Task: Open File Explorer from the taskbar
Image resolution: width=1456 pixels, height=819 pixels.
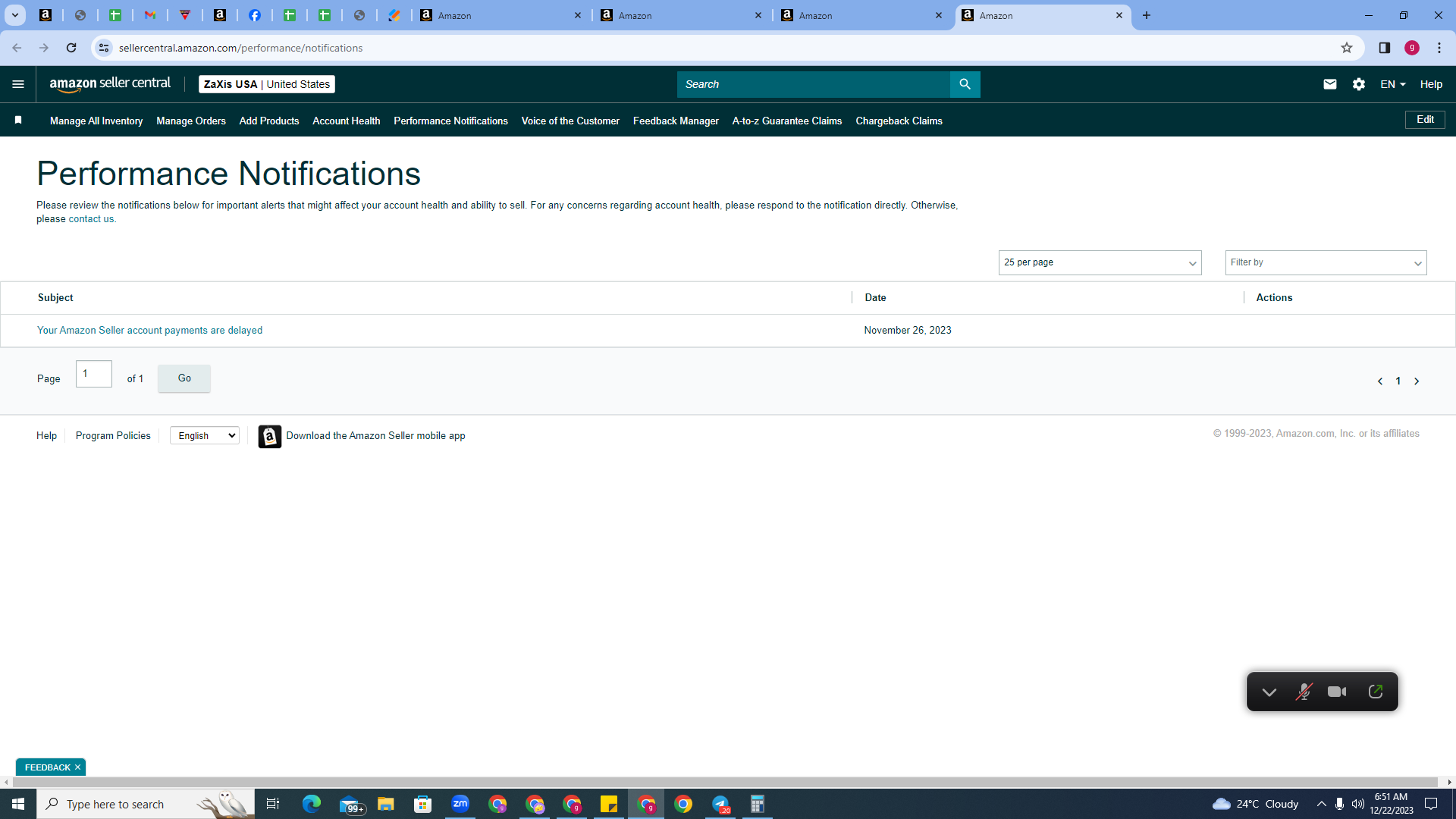Action: pyautogui.click(x=386, y=804)
